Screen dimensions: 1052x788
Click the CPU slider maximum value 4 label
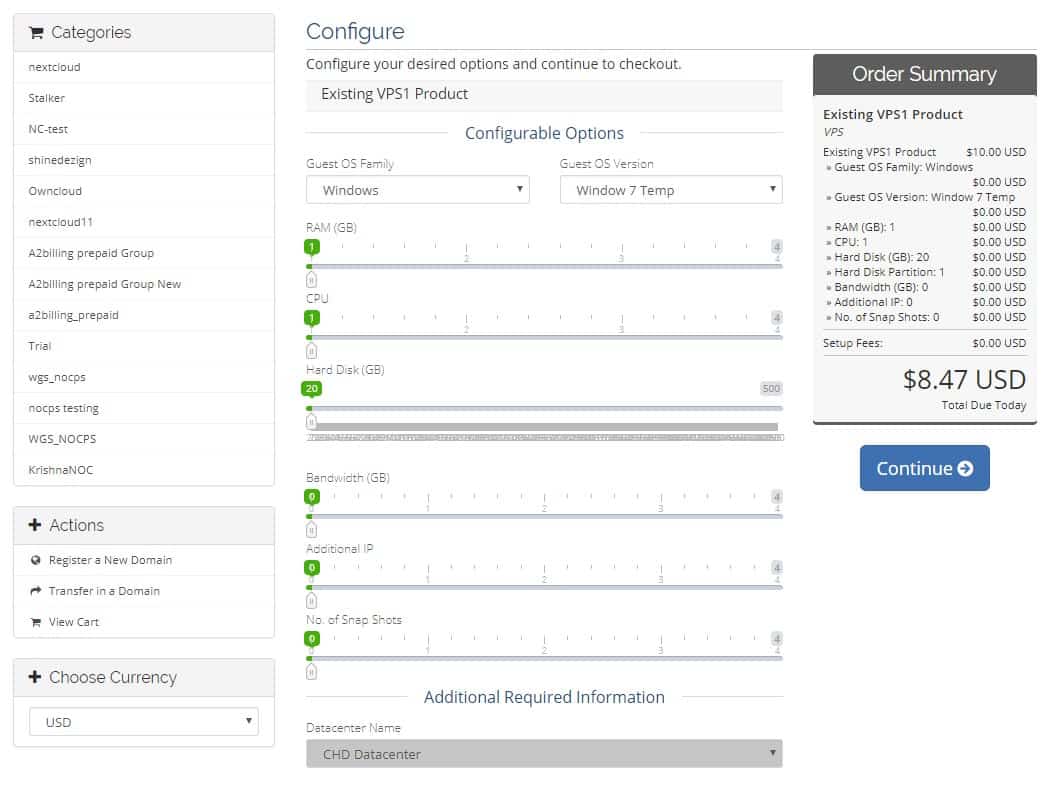pyautogui.click(x=776, y=318)
